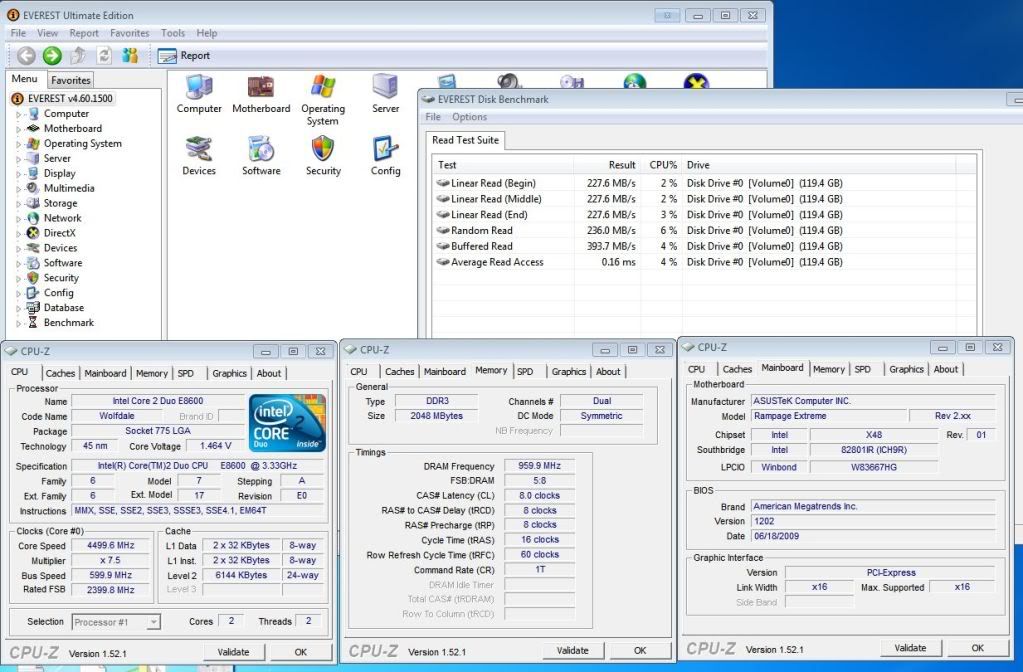Click the Intel Core 2 Duo logo image
This screenshot has height=672, width=1023.
click(287, 423)
